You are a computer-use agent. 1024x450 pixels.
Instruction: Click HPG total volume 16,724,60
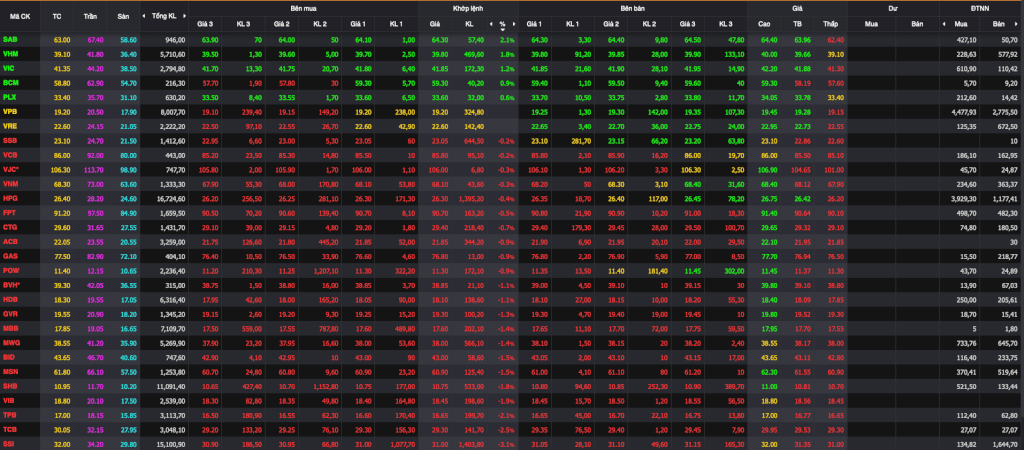click(172, 197)
